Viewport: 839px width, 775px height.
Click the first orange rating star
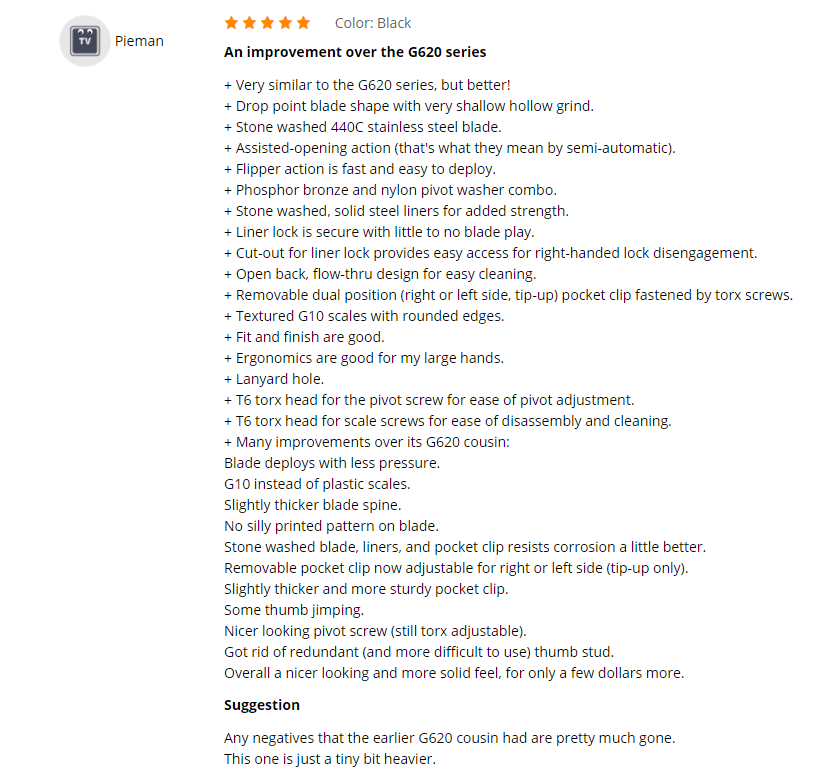coord(231,23)
